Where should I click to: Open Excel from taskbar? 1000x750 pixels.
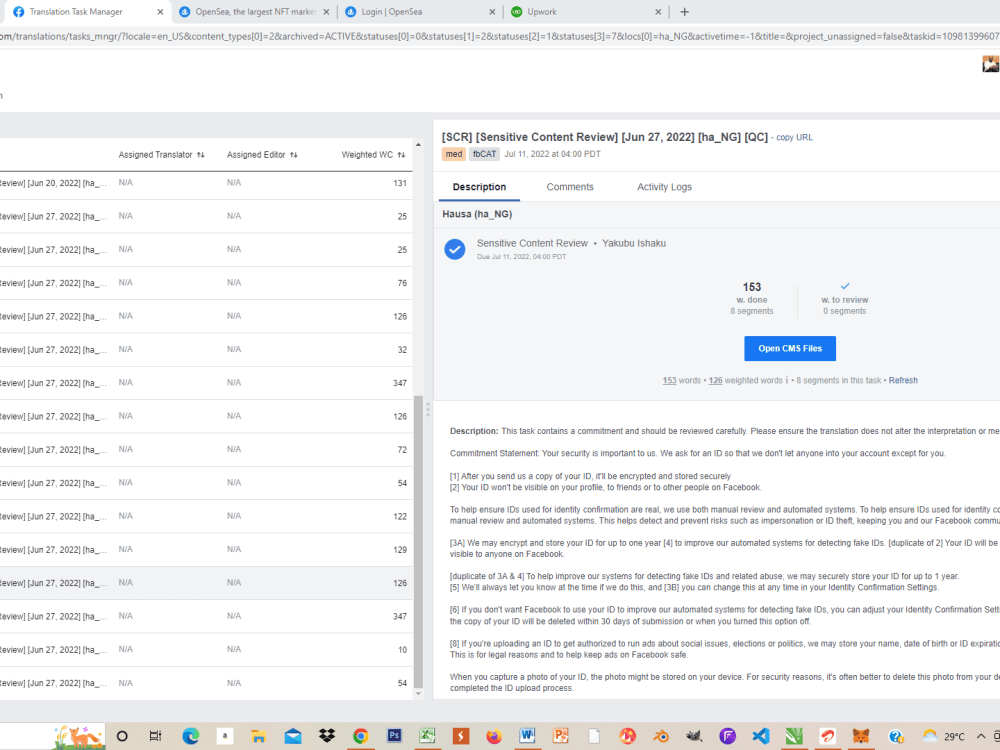(x=427, y=735)
